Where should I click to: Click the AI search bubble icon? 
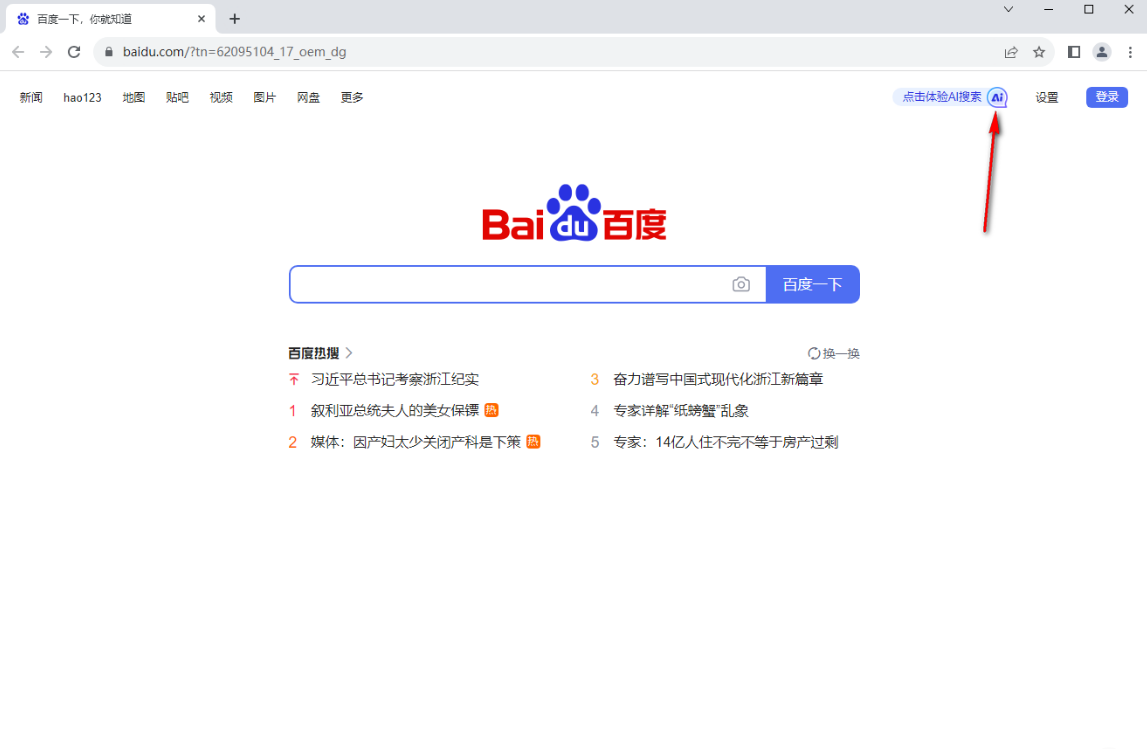coord(997,97)
